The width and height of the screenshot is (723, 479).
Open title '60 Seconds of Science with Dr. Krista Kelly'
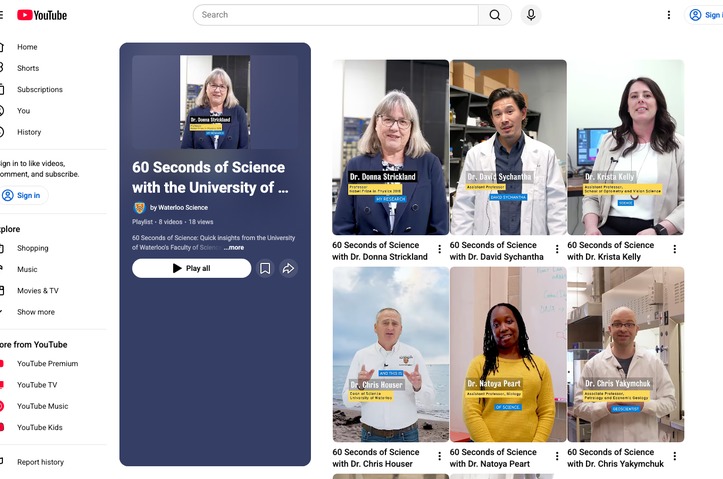[610, 251]
